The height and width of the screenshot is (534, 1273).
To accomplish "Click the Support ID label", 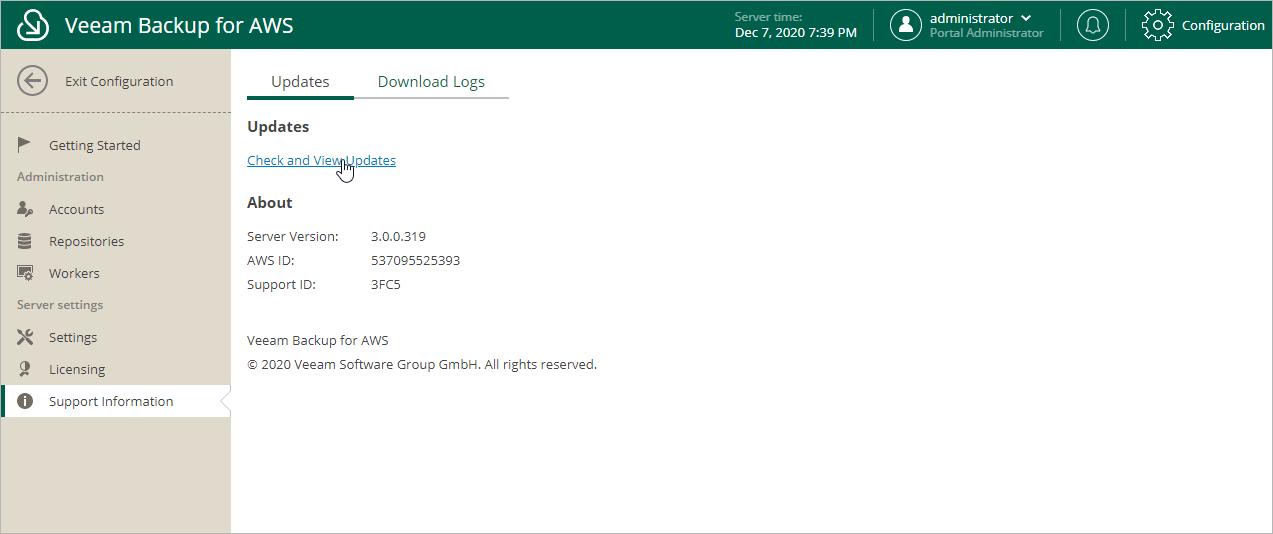I will (x=281, y=284).
